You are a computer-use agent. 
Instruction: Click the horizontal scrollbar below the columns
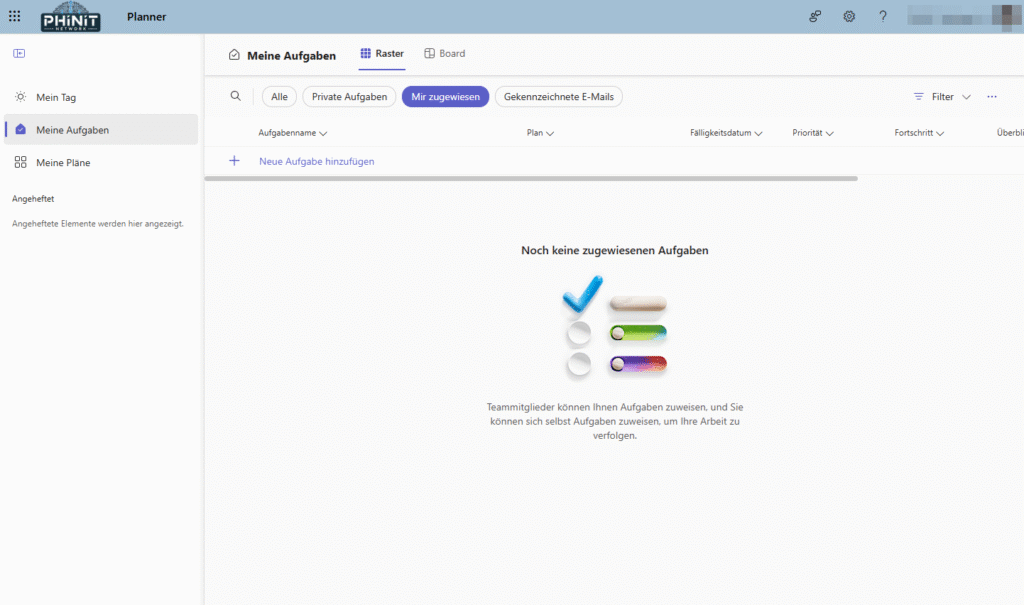pyautogui.click(x=530, y=178)
